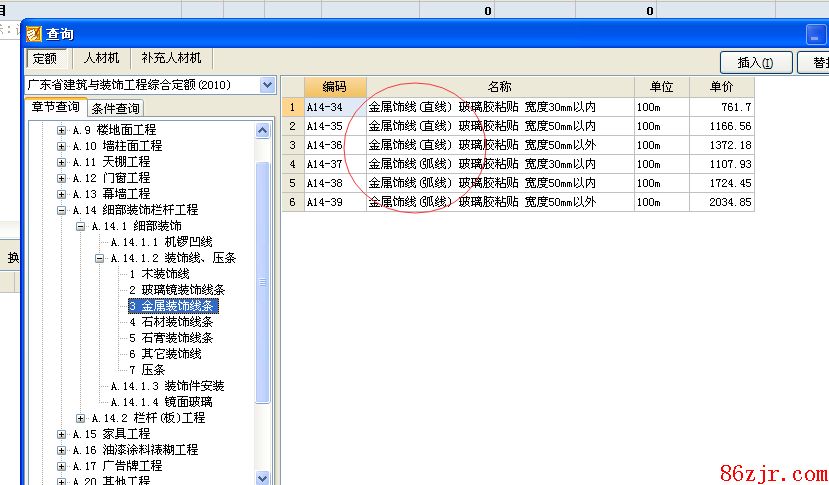Collapse the A.14.1.2 装饰线、压条 node
The image size is (829, 485).
(x=100, y=258)
